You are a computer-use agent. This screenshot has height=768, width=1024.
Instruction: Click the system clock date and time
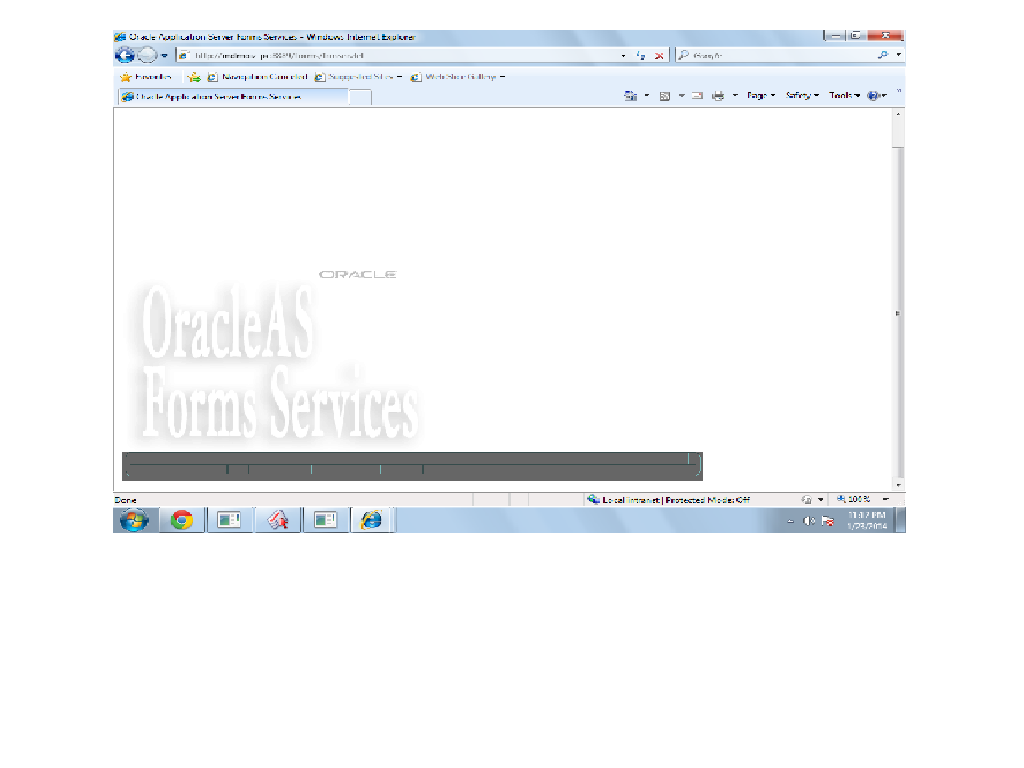867,520
